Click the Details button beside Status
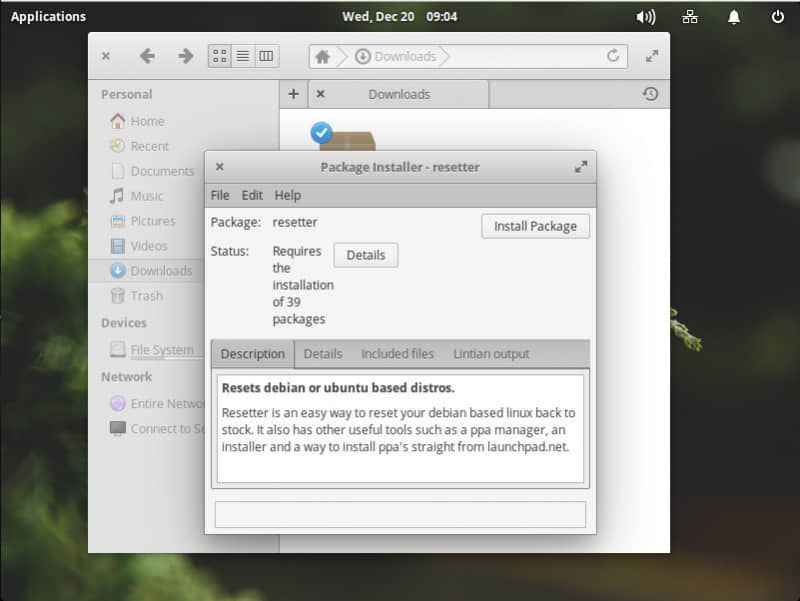 (x=365, y=255)
